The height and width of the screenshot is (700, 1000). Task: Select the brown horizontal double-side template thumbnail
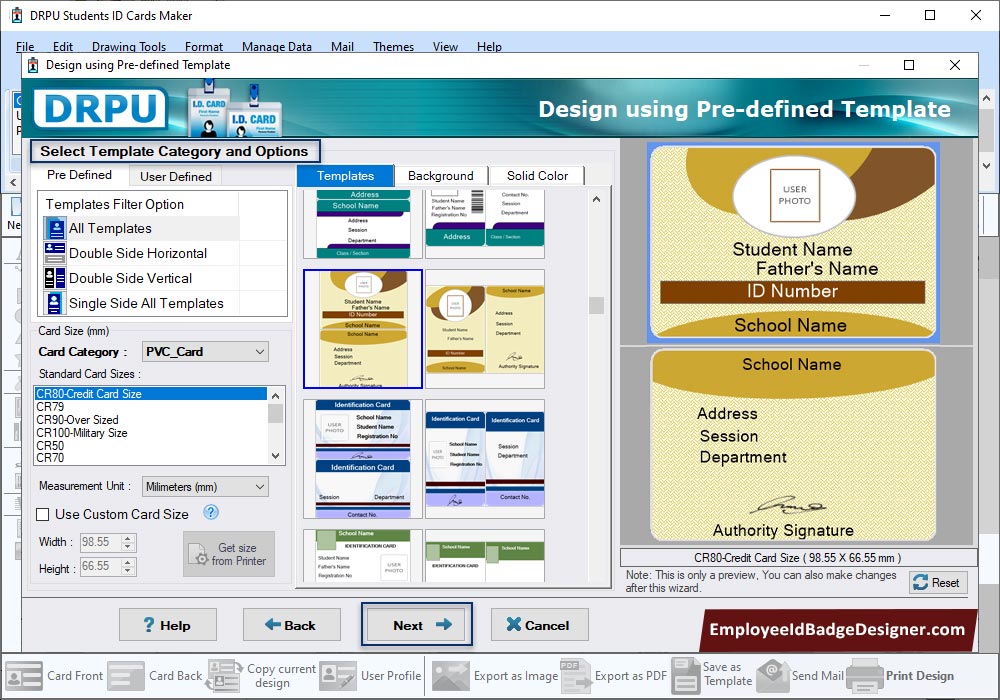coord(485,329)
